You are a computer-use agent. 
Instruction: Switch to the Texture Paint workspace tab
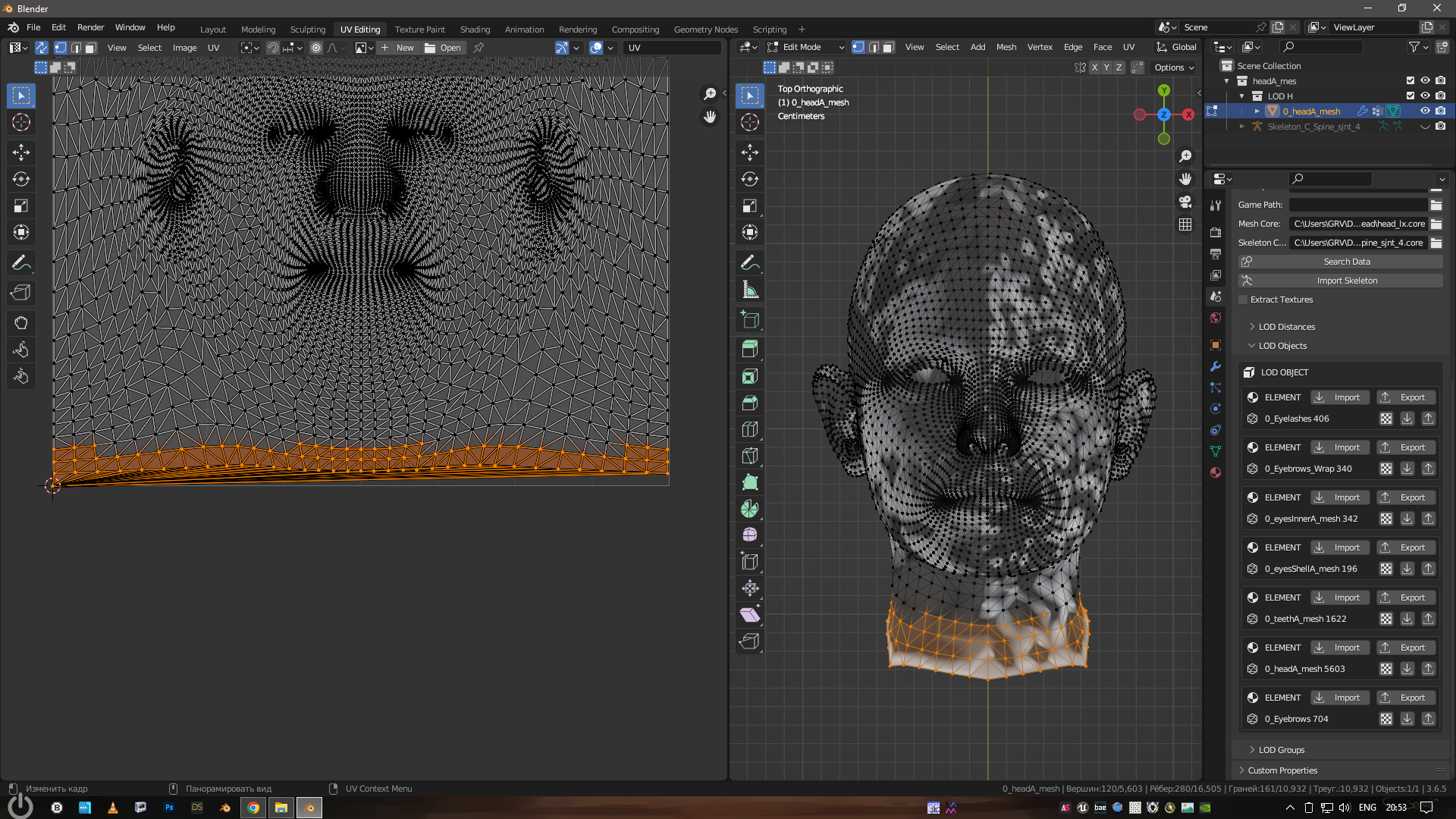[x=420, y=30]
